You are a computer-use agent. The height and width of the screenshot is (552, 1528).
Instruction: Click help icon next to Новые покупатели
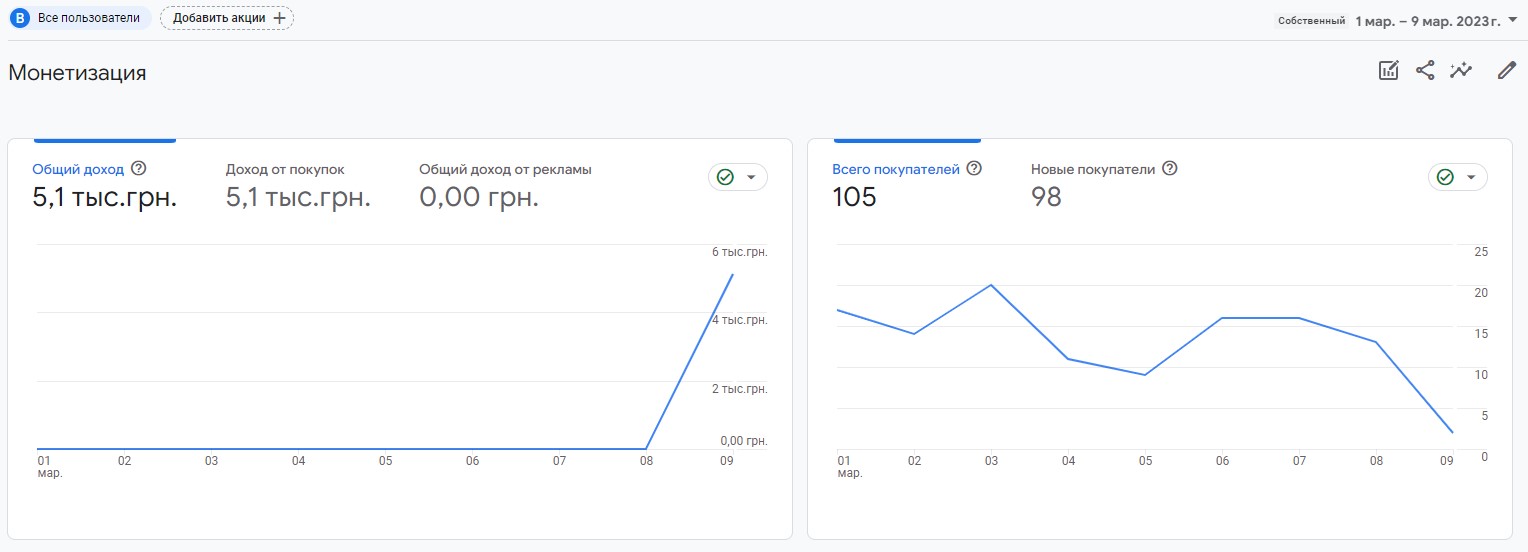coord(1170,169)
